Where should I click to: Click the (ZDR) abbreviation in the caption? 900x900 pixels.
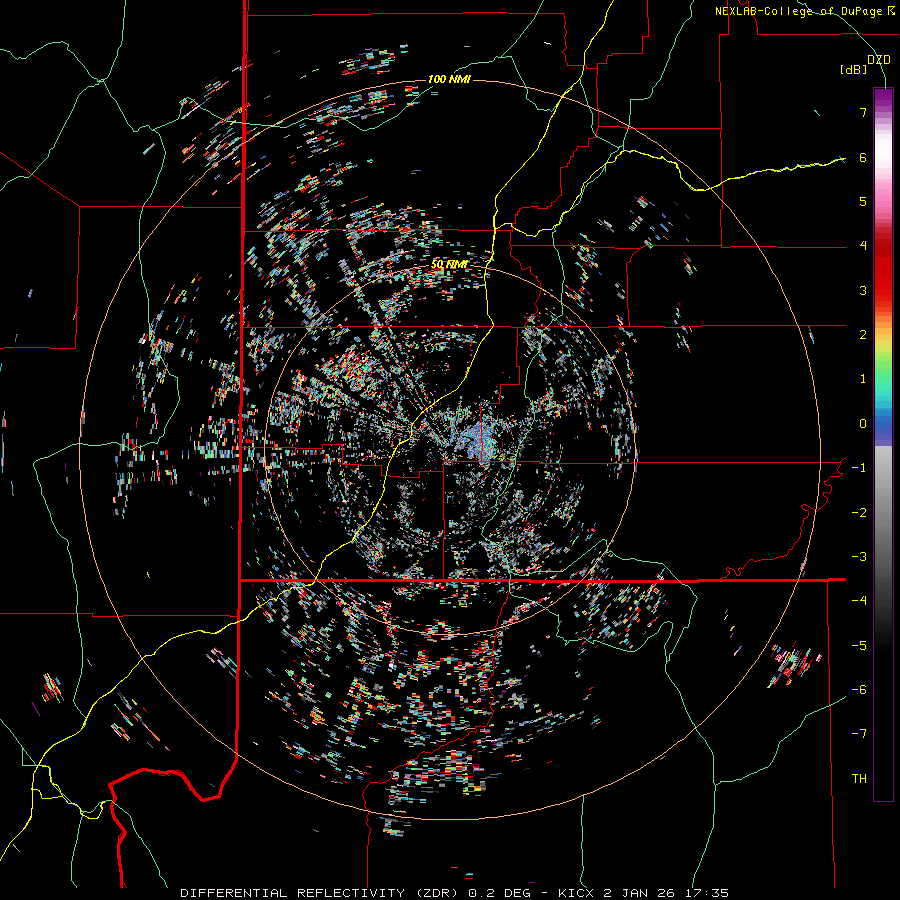(x=436, y=893)
